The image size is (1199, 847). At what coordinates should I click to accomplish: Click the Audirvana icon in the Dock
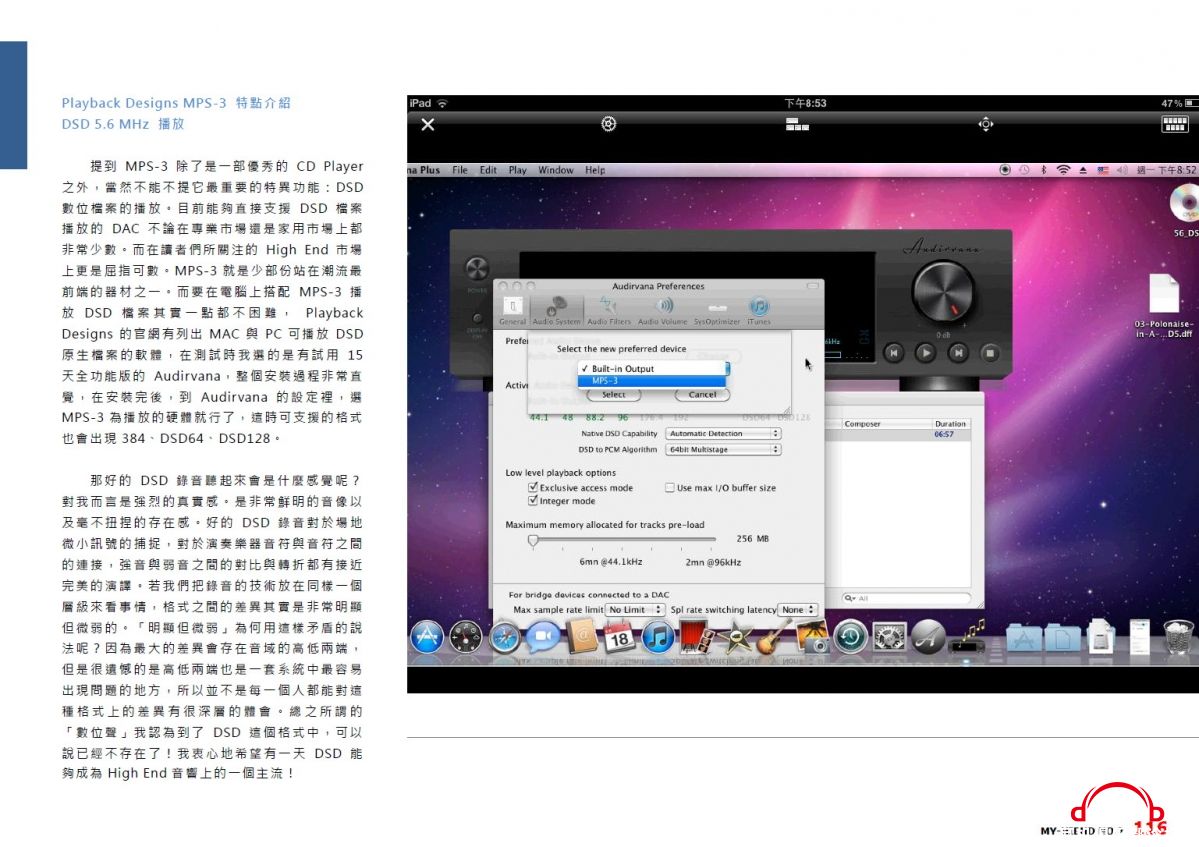click(928, 637)
